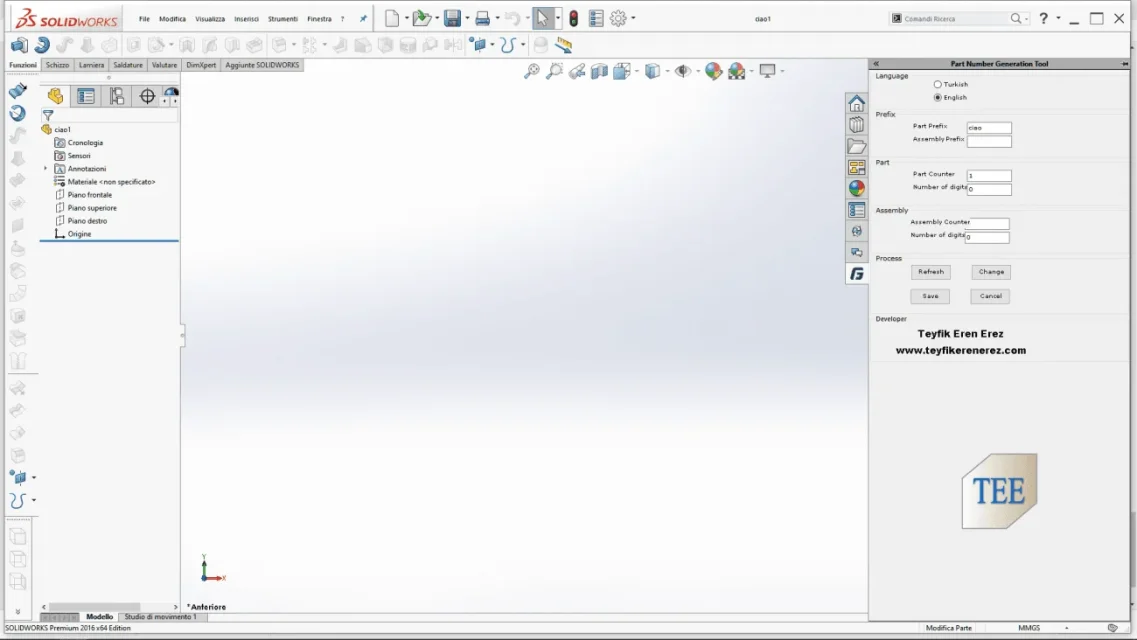1137x640 pixels.
Task: Open the View Settings monitor dropdown arrow
Action: coord(782,71)
